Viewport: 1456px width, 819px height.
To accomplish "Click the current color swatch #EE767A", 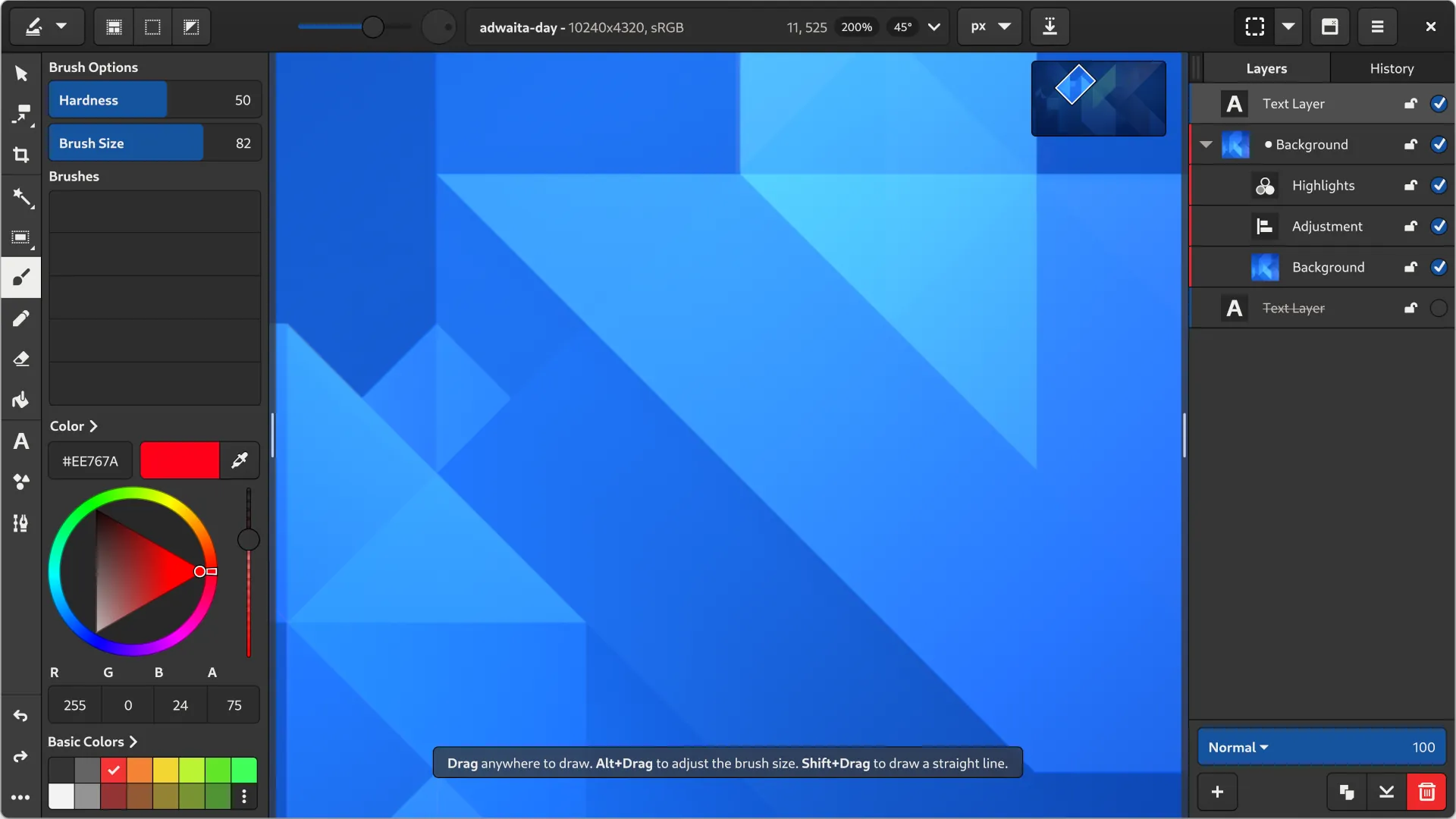I will [x=180, y=461].
